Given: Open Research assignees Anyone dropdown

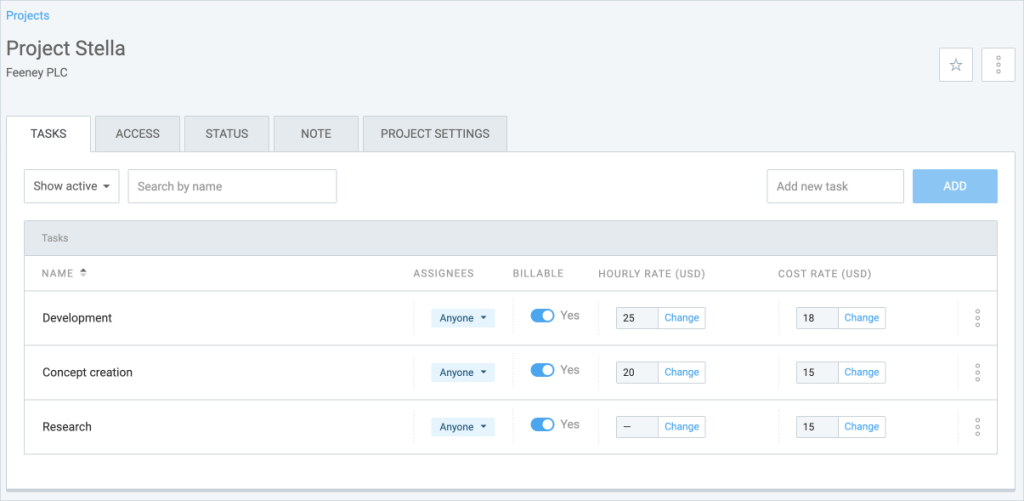Looking at the screenshot, I should pyautogui.click(x=463, y=427).
